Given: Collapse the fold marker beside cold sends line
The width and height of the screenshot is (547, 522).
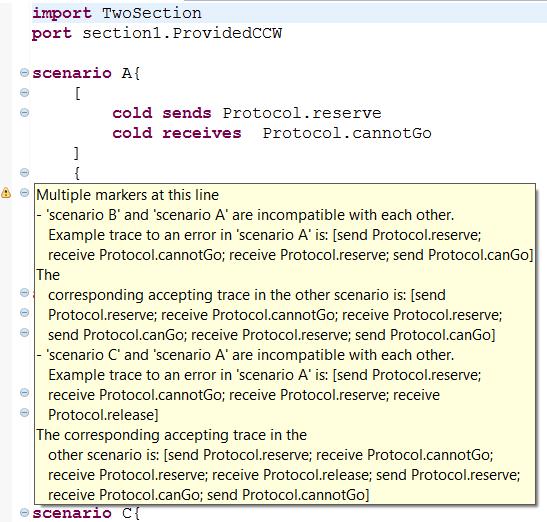Looking at the screenshot, I should pos(24,113).
